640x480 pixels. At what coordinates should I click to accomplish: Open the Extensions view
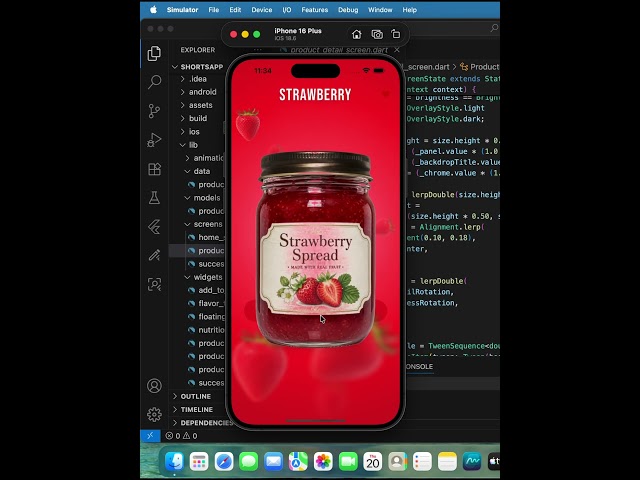click(154, 169)
